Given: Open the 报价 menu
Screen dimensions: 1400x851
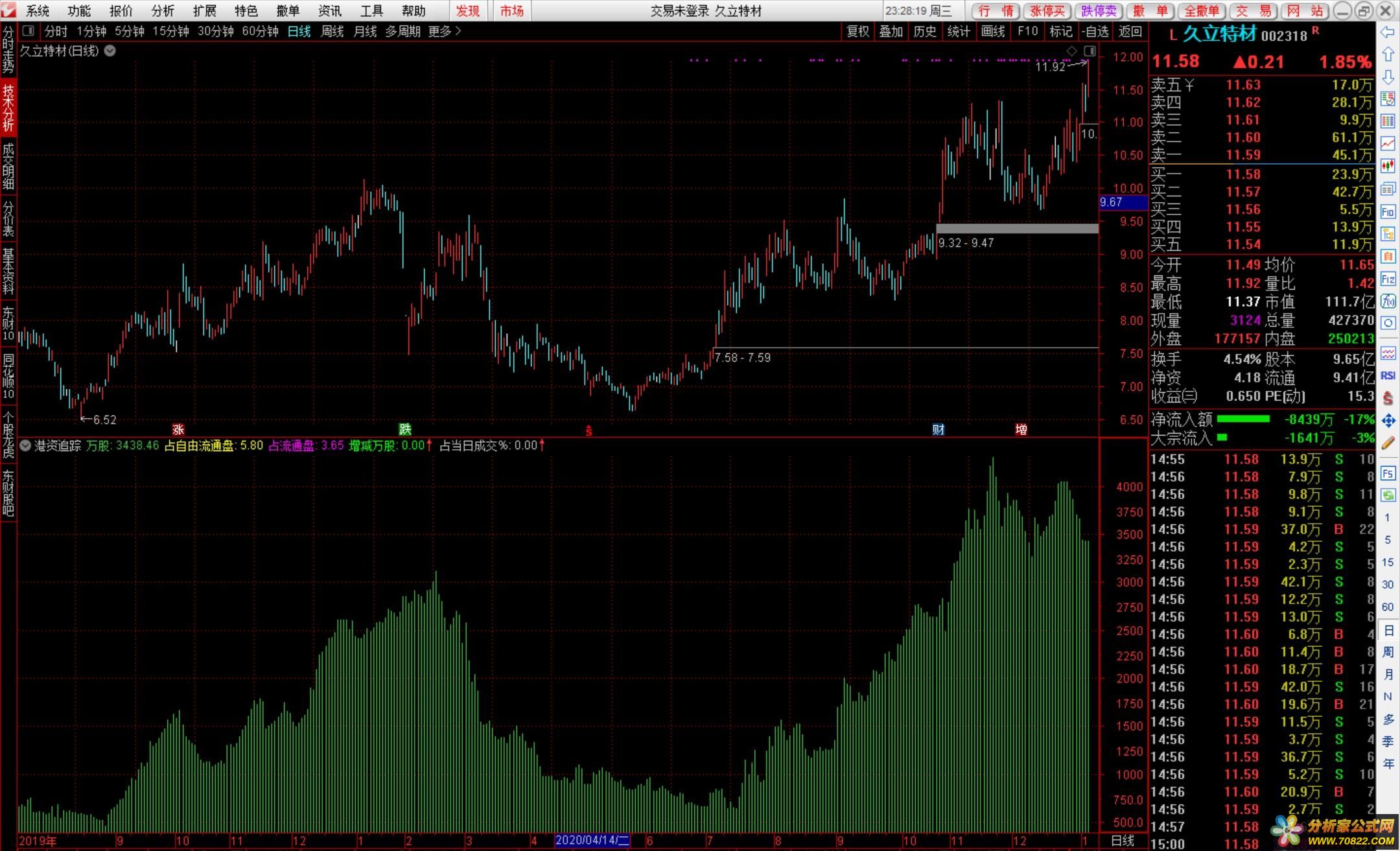Looking at the screenshot, I should point(121,11).
